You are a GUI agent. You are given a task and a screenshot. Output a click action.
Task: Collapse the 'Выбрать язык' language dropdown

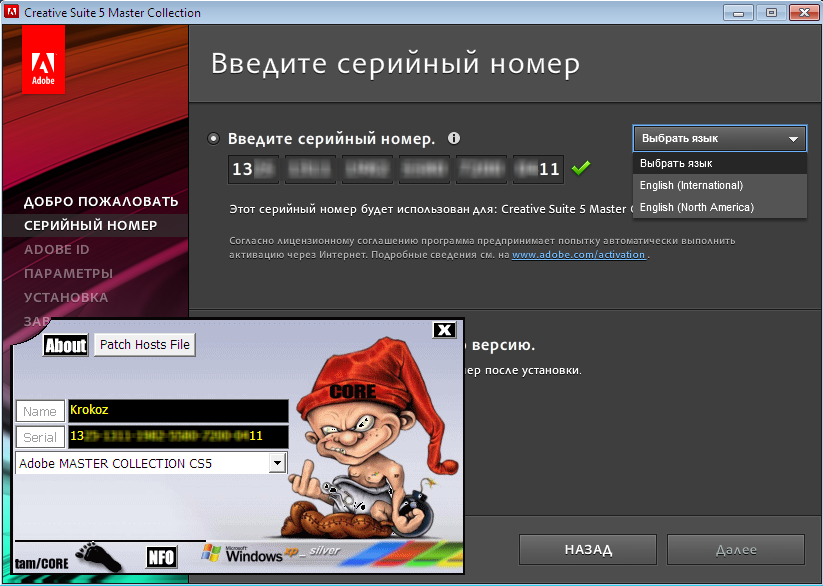719,139
